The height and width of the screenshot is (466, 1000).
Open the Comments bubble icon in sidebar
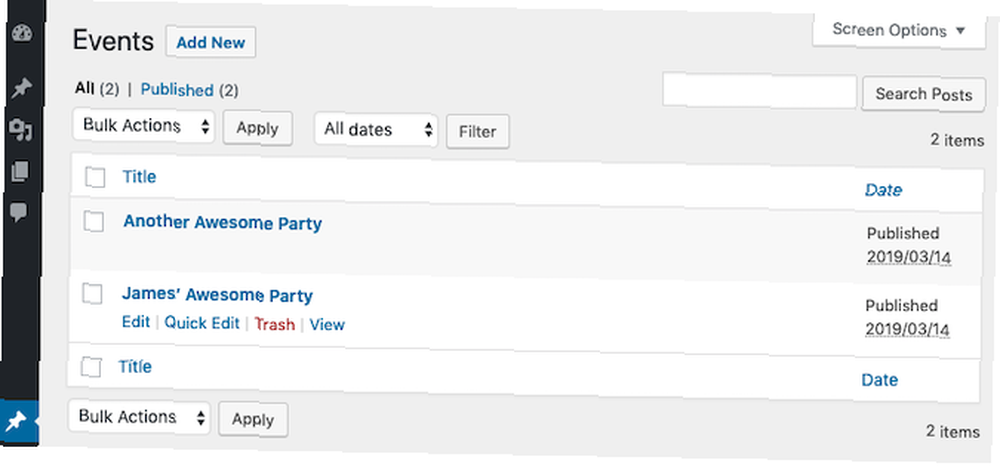point(19,212)
